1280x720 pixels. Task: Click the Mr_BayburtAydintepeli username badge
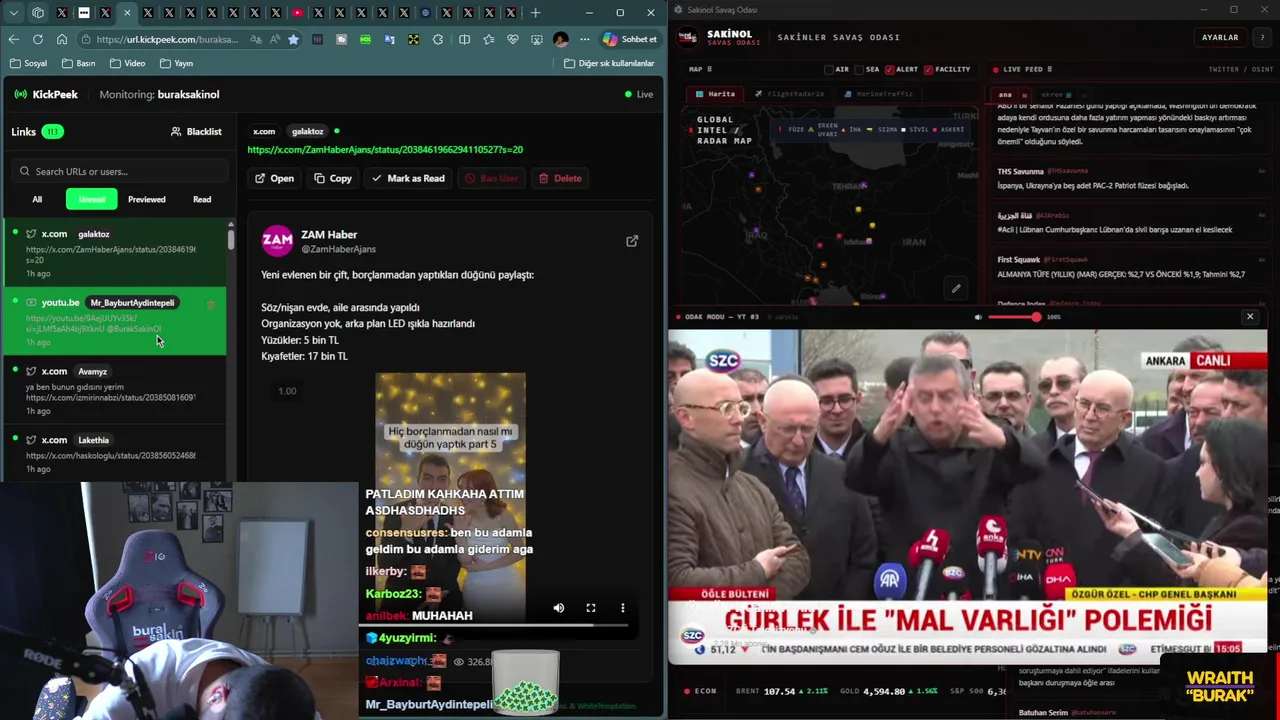(132, 302)
